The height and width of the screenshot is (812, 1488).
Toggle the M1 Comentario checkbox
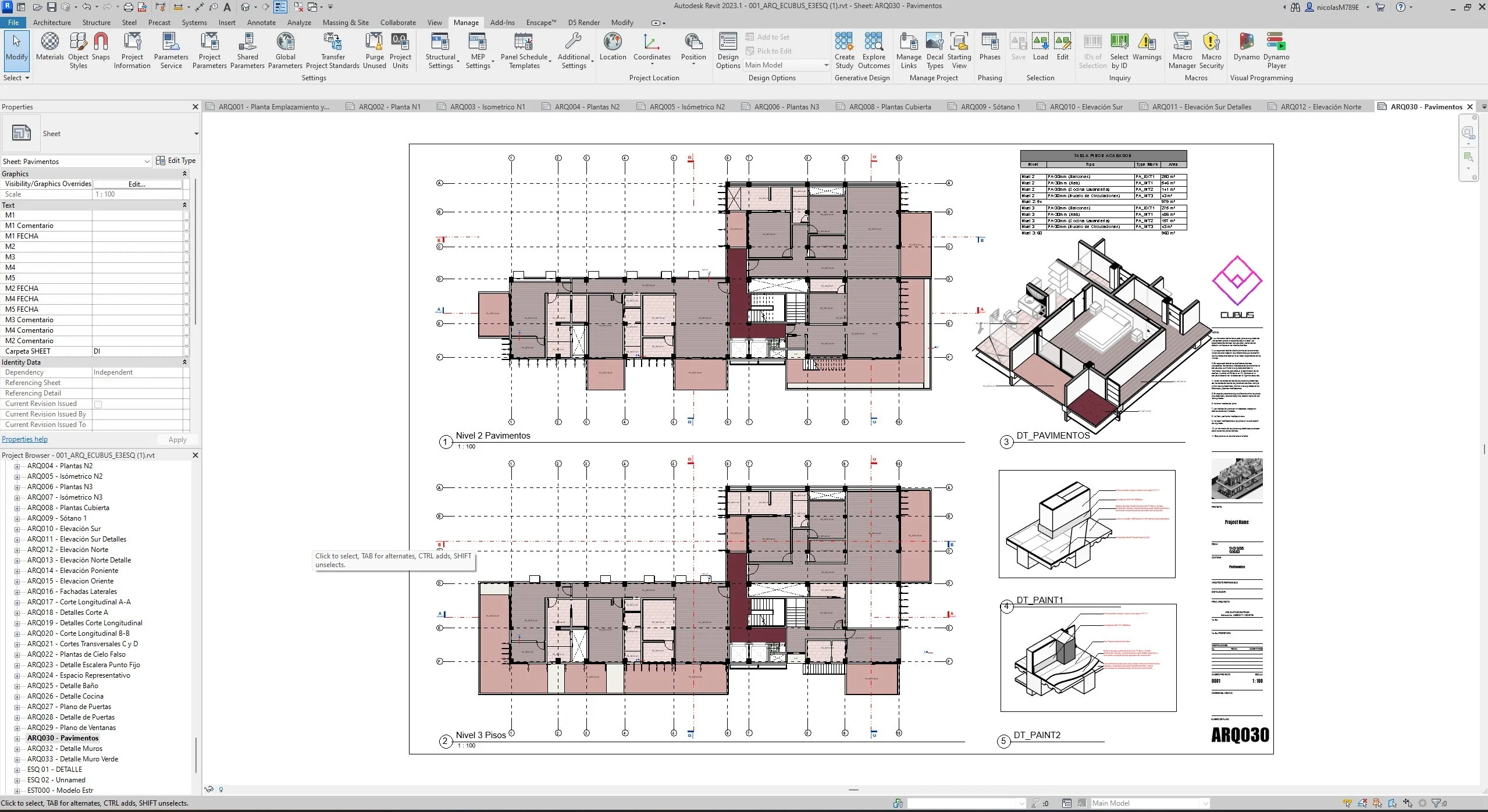[x=186, y=226]
